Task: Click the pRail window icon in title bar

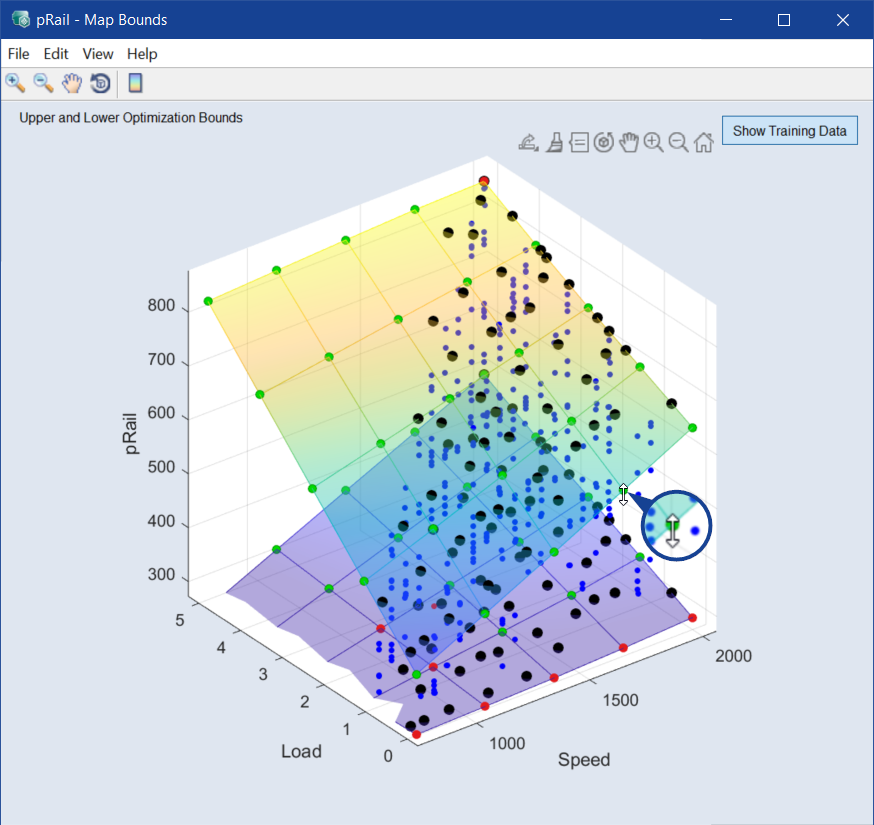Action: 20,20
